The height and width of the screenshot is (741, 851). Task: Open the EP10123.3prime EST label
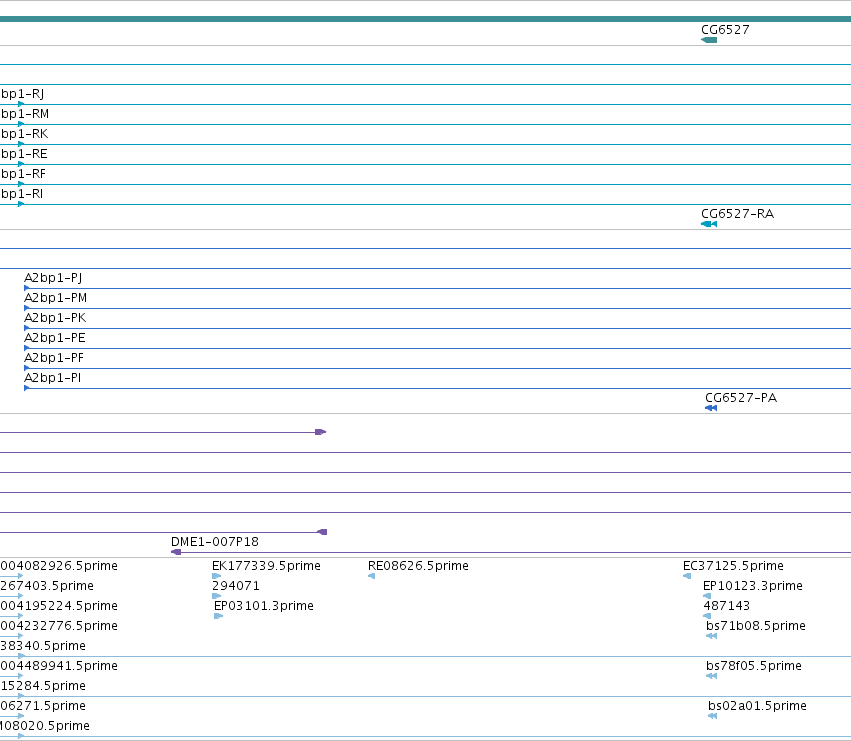753,586
